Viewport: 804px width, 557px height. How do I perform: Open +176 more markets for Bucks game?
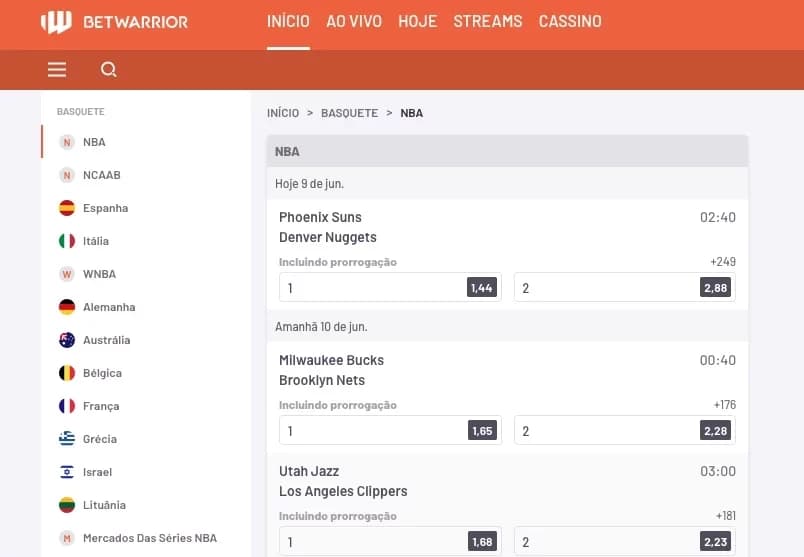point(725,405)
